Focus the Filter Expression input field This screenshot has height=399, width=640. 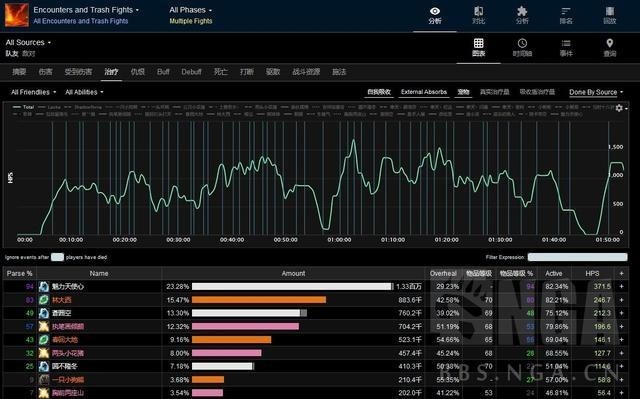(577, 257)
